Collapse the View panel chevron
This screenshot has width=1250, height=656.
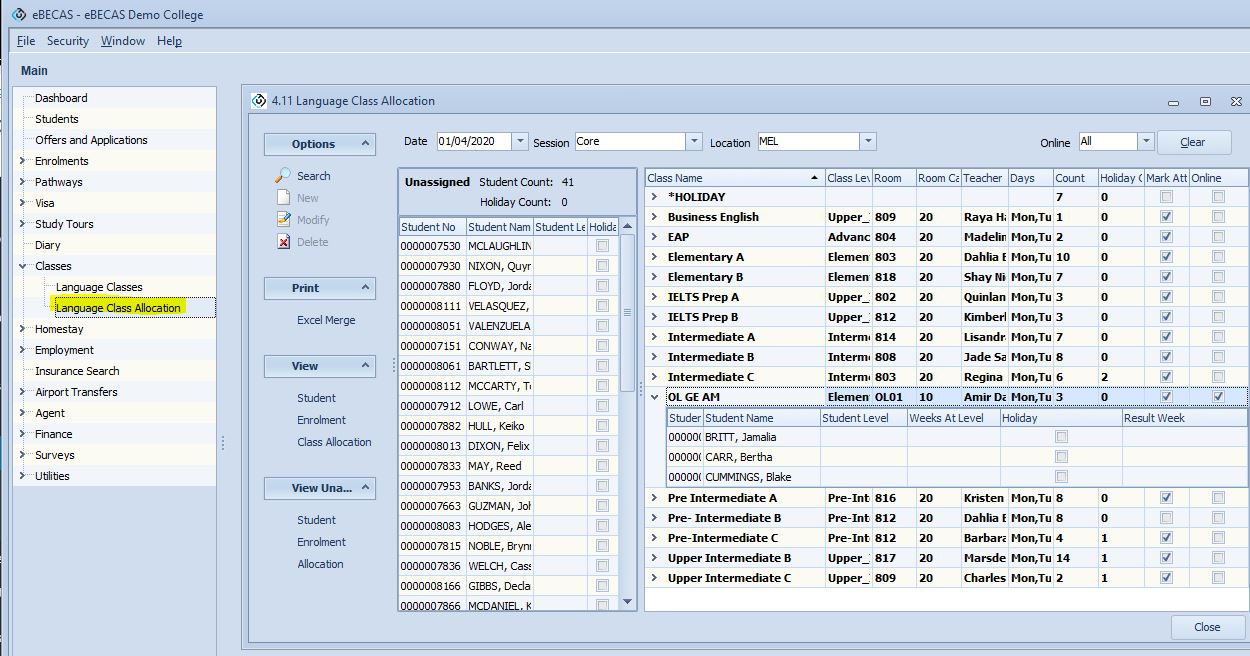365,366
